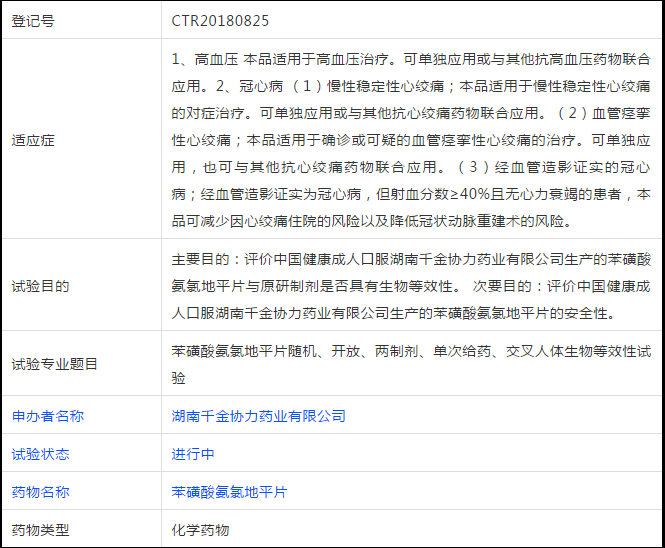The image size is (665, 548).
Task: Select registration number CTR20180825
Action: tap(220, 21)
